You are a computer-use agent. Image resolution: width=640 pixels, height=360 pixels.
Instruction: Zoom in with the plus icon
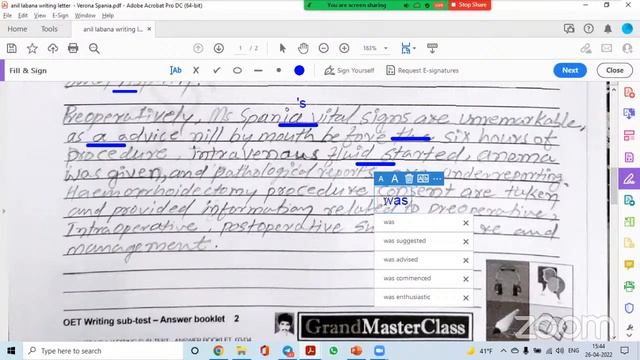[344, 49]
